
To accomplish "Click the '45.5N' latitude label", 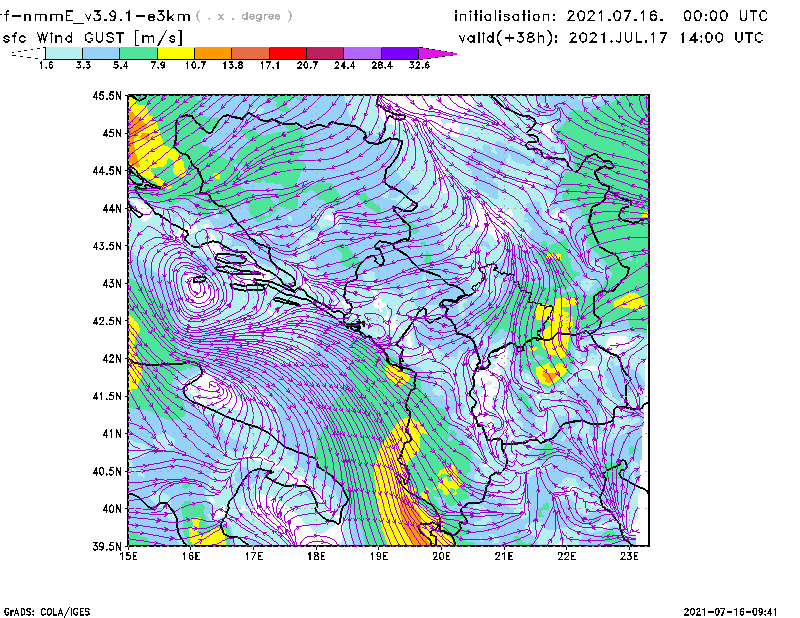I will [107, 95].
